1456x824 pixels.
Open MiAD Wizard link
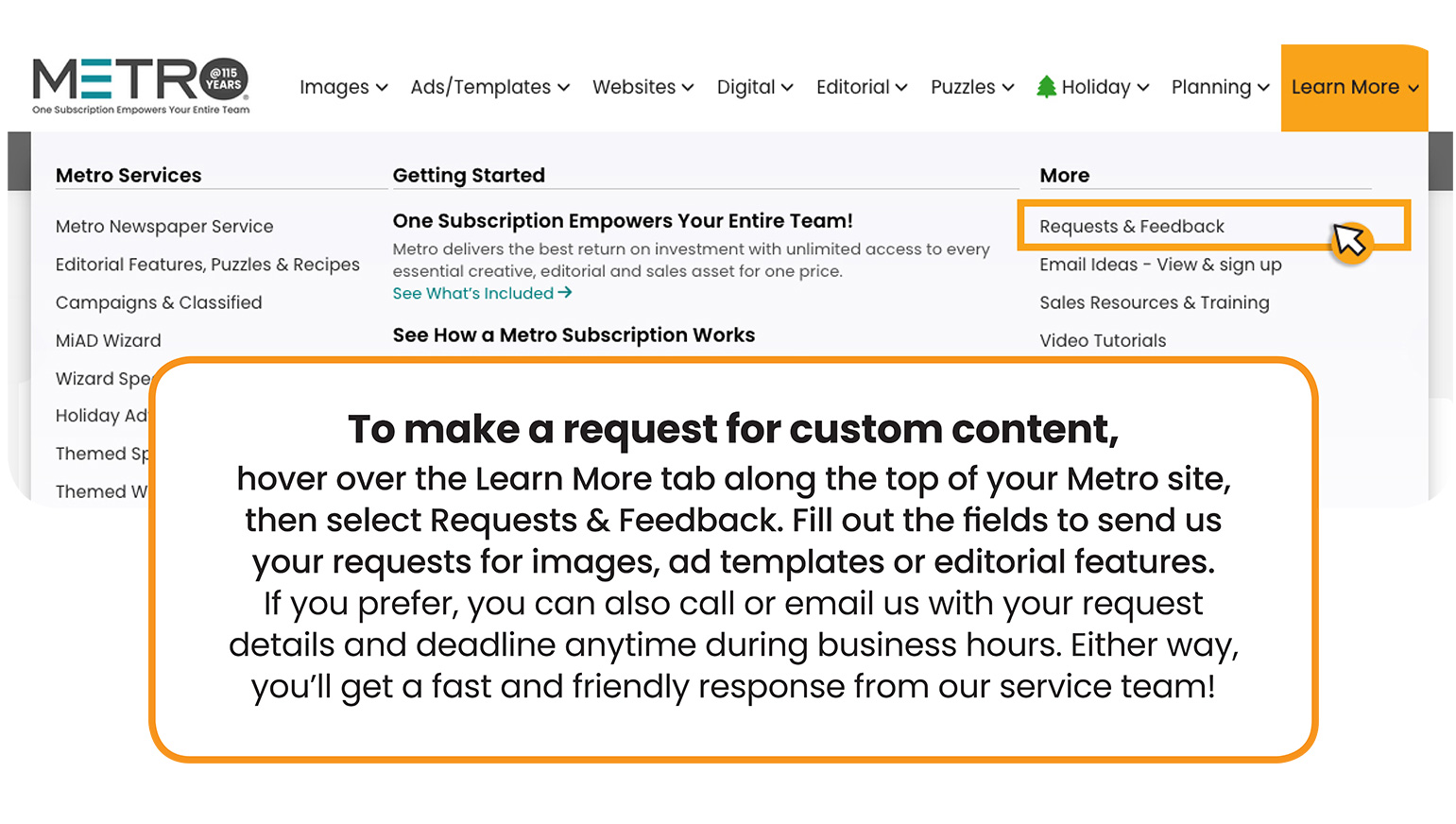click(109, 340)
